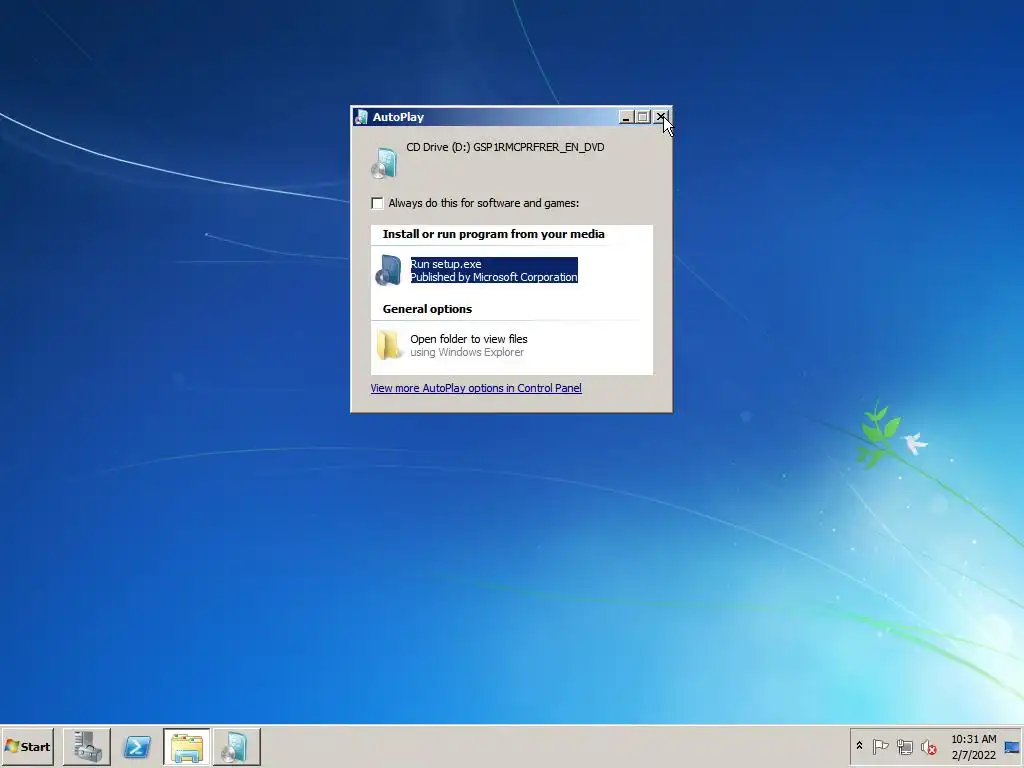Open Action Center flag icon

click(x=880, y=746)
